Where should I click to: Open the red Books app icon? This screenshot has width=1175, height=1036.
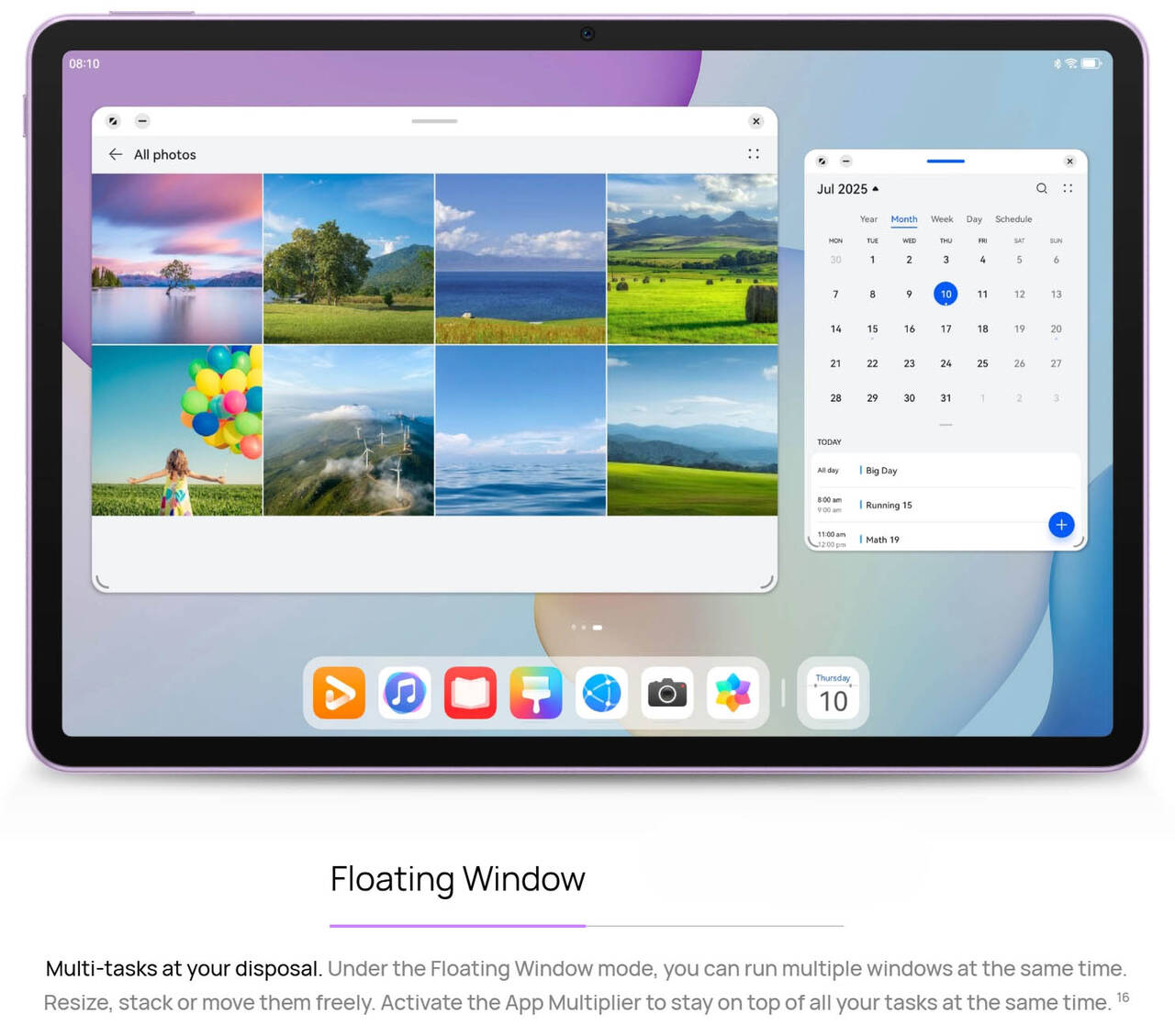470,693
